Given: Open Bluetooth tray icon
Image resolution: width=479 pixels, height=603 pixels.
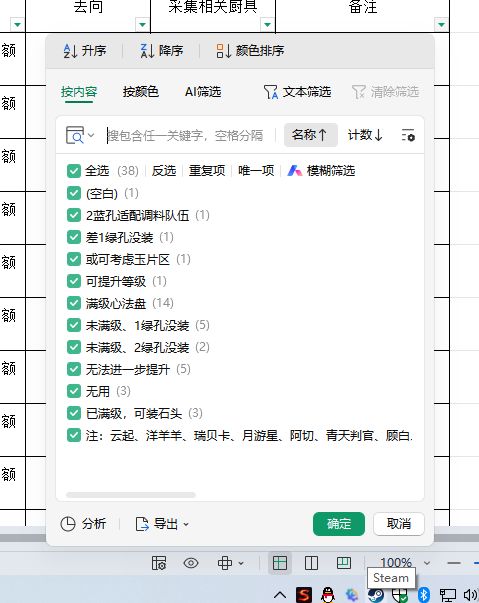Looking at the screenshot, I should click(x=424, y=595).
